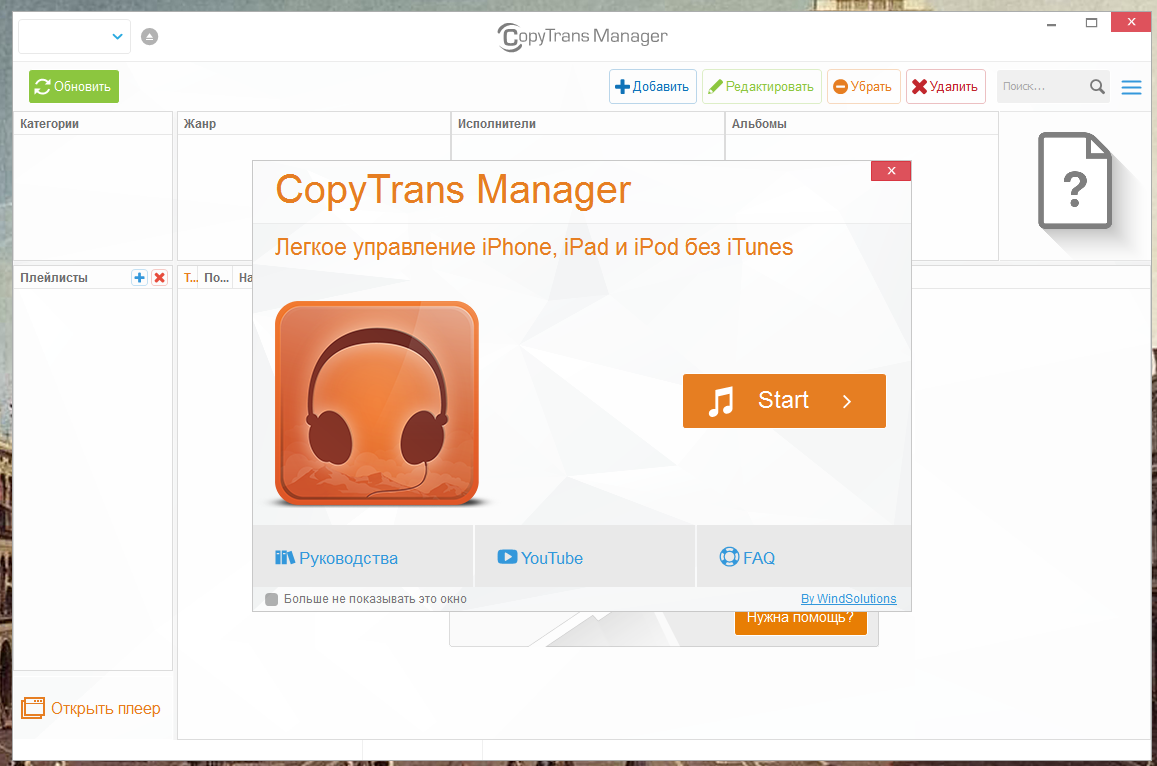This screenshot has width=1157, height=766.
Task: Maximize the CopyTrans Manager window
Action: (x=1091, y=23)
